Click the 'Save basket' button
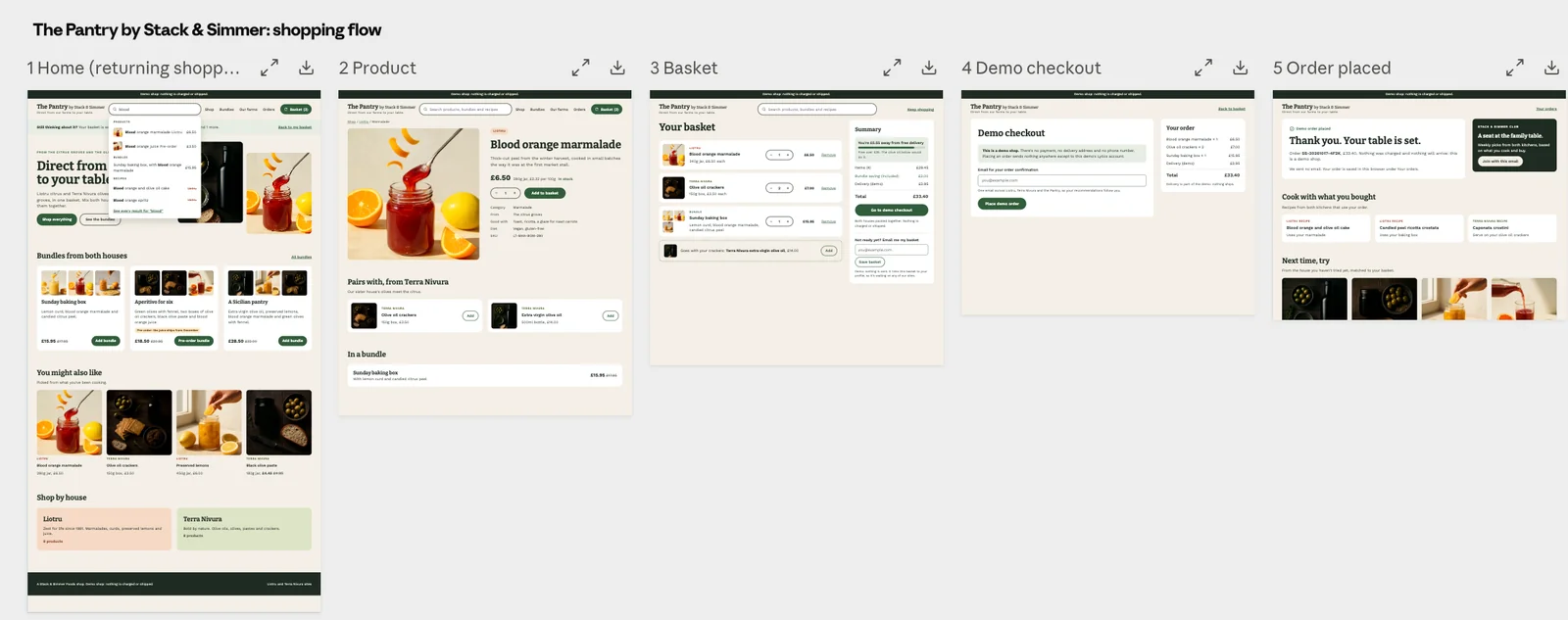This screenshot has height=620, width=1568. coord(870,262)
